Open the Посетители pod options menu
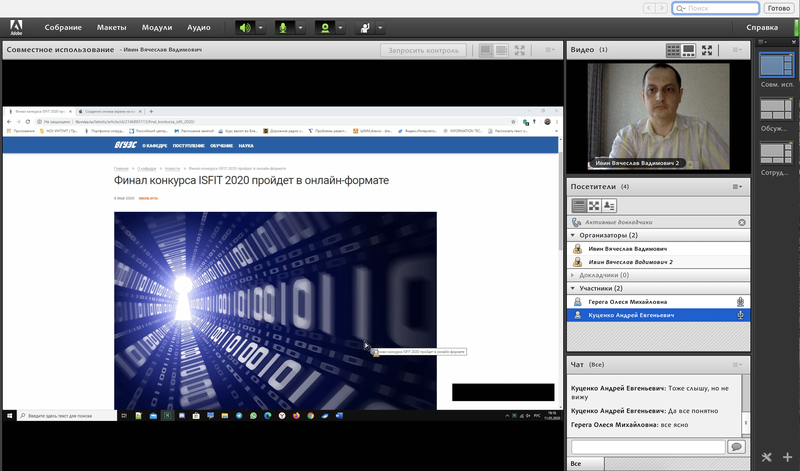This screenshot has height=471, width=800. [738, 186]
